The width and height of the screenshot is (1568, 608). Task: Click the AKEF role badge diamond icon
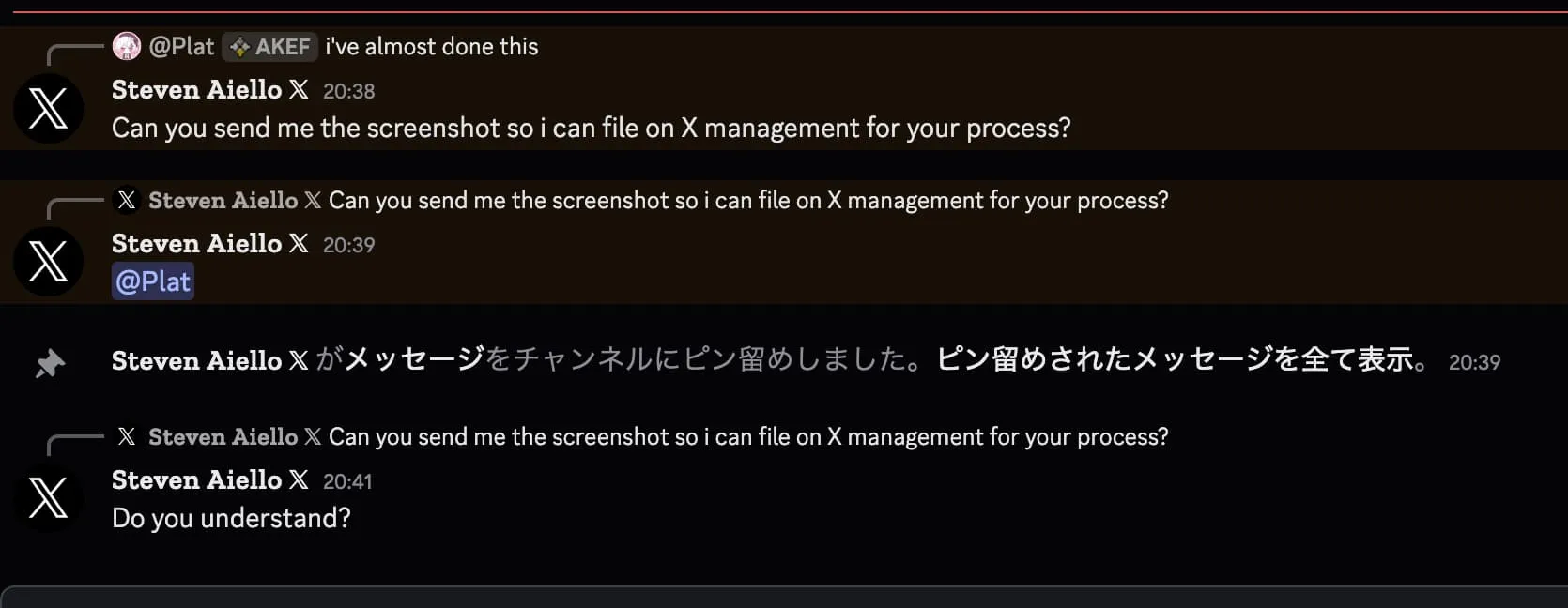coord(240,45)
